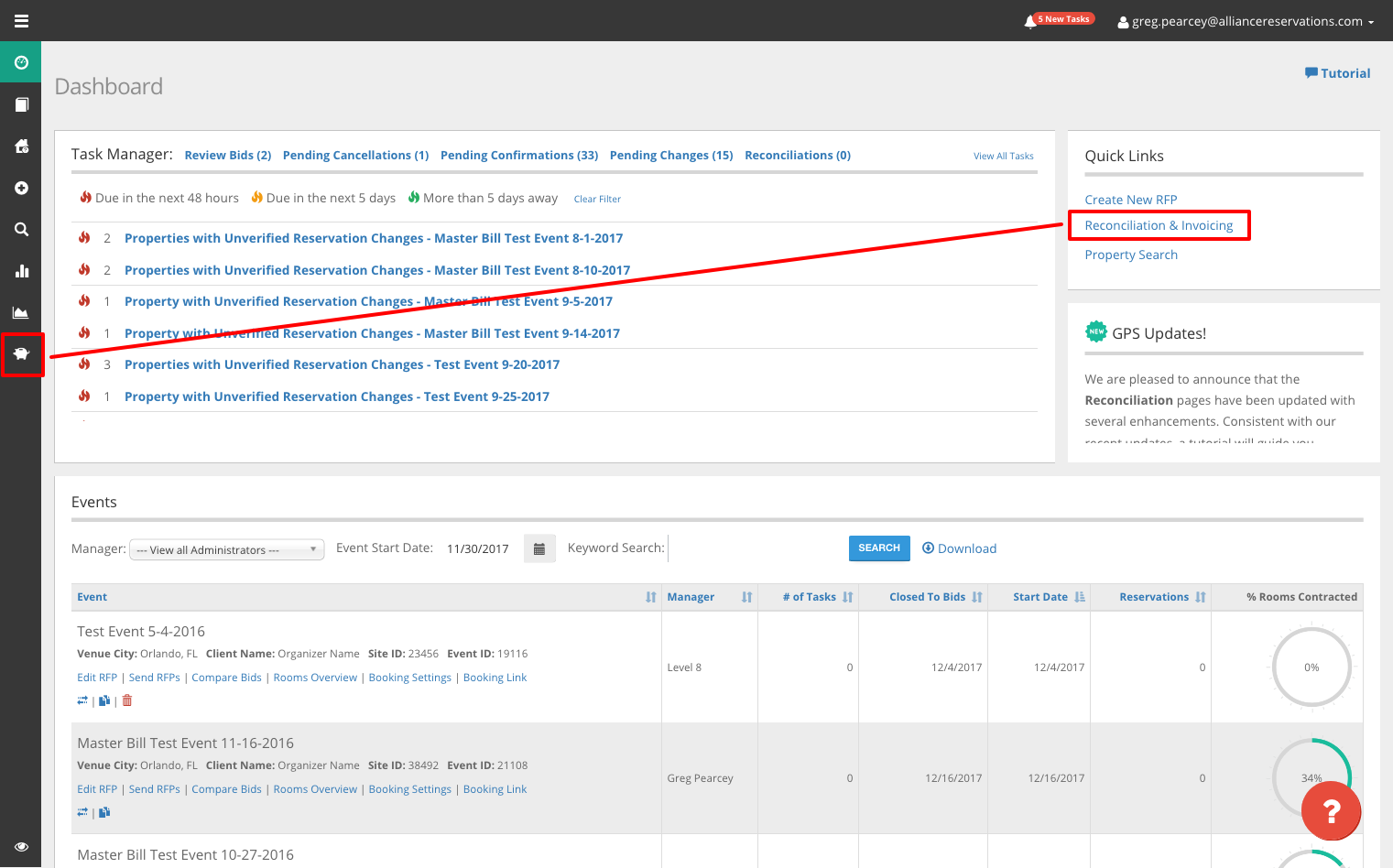Download the events list
The height and width of the screenshot is (868, 1393).
(959, 548)
